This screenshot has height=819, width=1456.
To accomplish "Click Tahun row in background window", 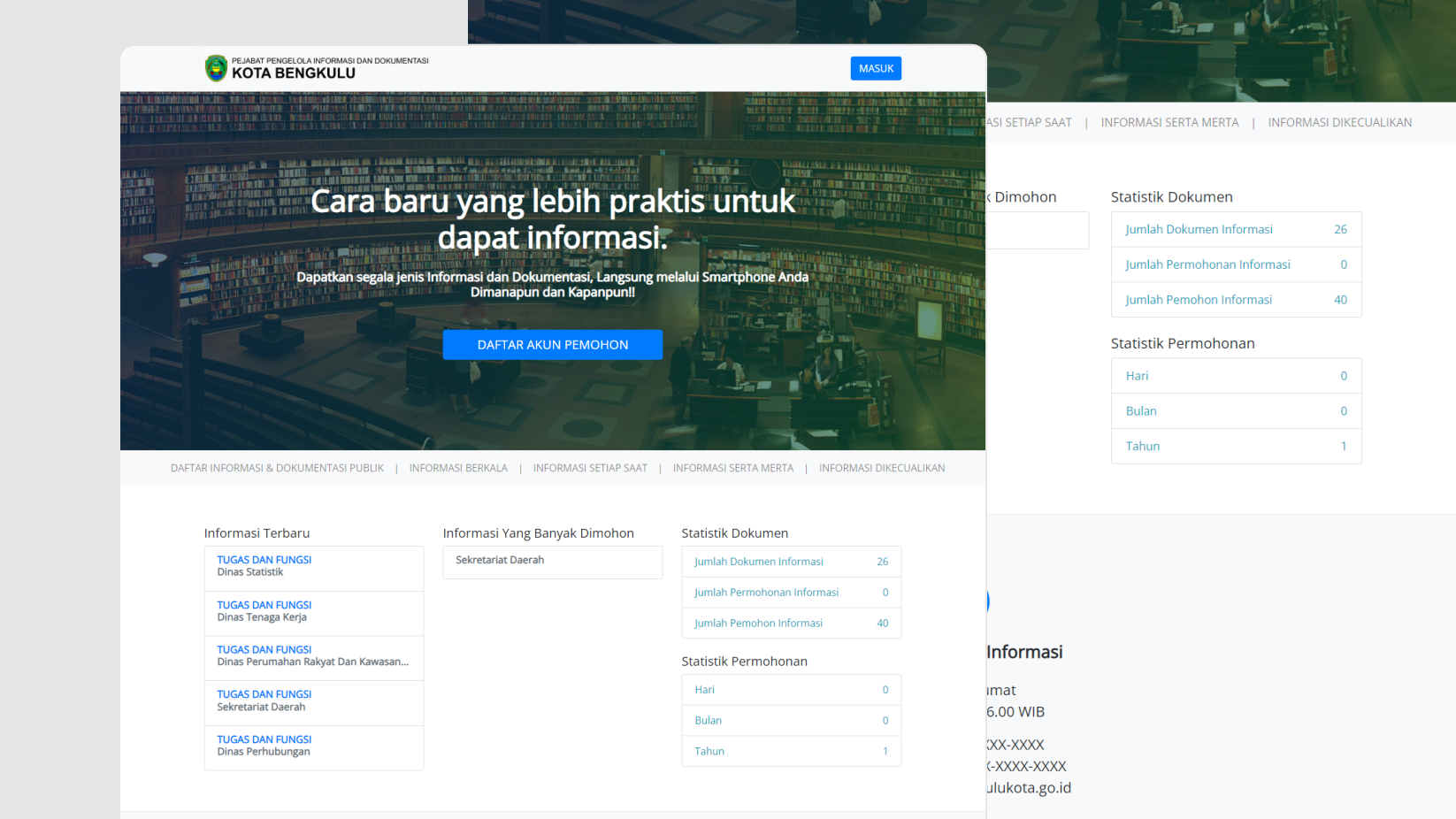I will click(x=1237, y=447).
